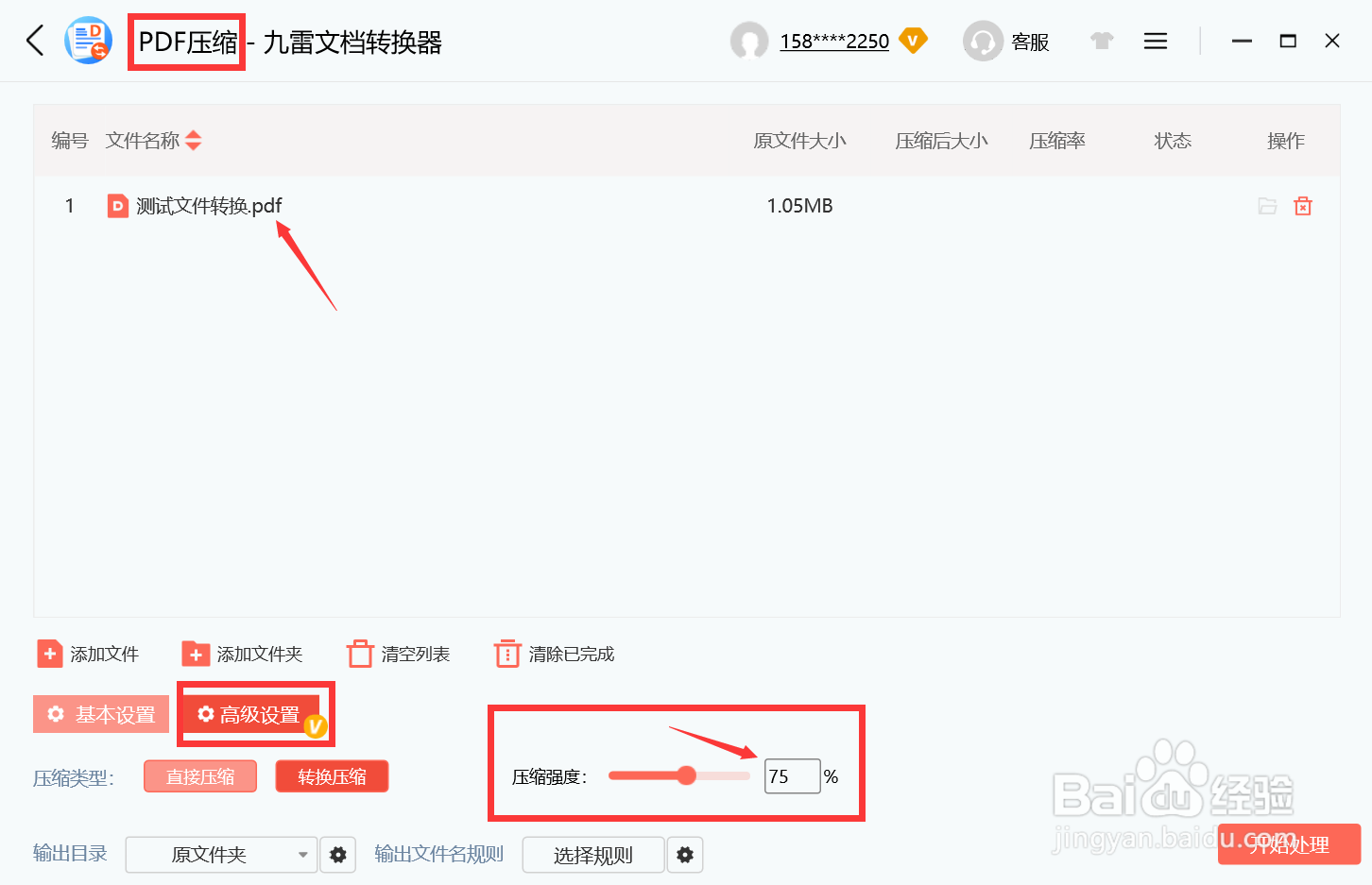Switch to 高级设置 tab
Image resolution: width=1372 pixels, height=885 pixels.
tap(249, 714)
